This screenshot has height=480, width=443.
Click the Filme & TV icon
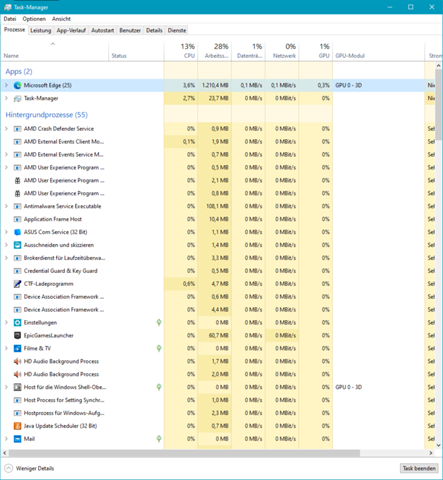point(17,348)
